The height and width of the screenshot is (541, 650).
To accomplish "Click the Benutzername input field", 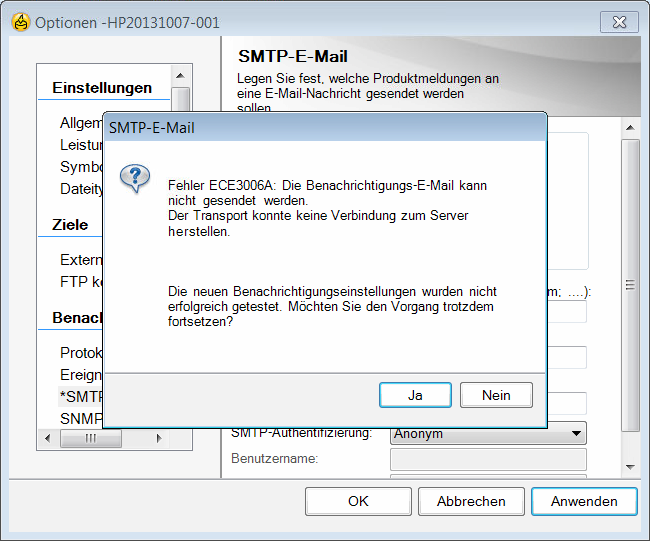I will coord(488,459).
